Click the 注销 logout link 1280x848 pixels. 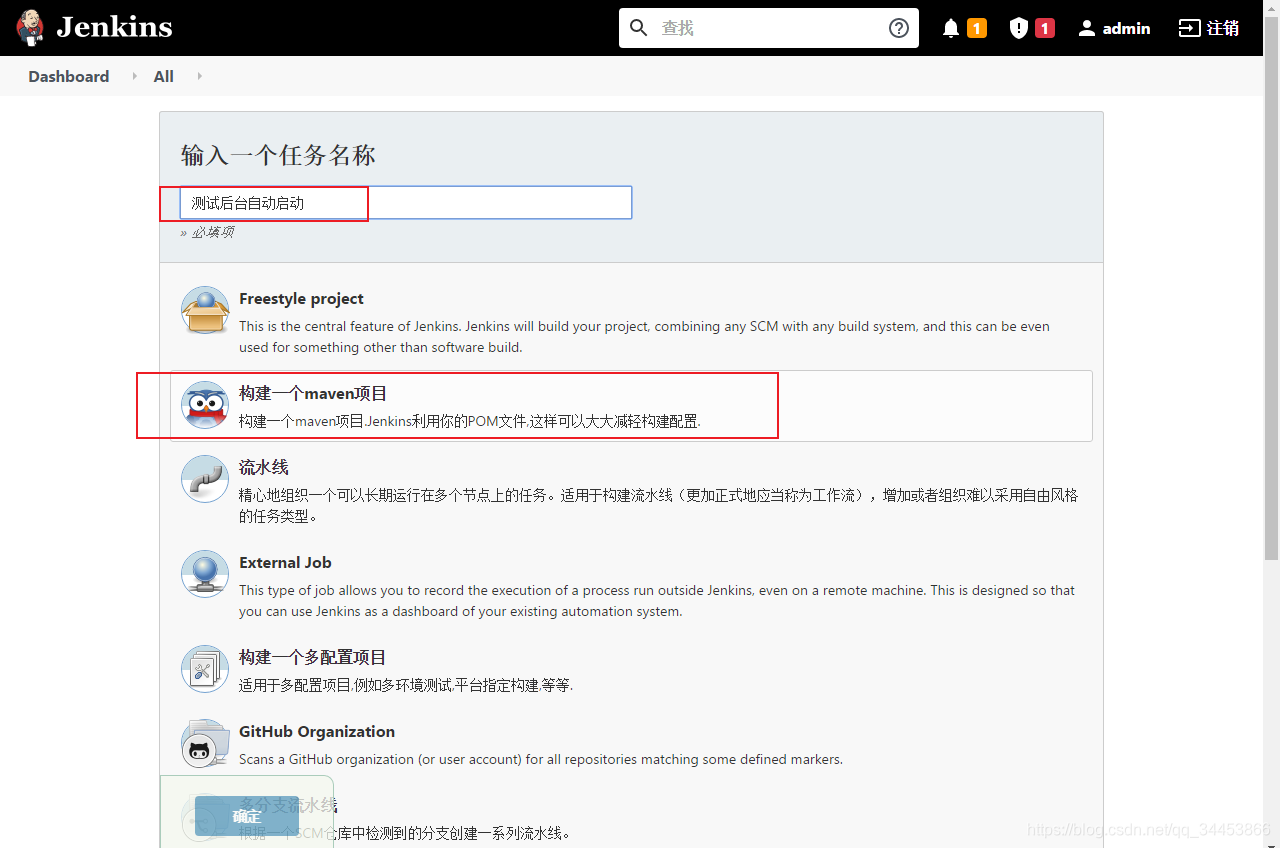1223,28
